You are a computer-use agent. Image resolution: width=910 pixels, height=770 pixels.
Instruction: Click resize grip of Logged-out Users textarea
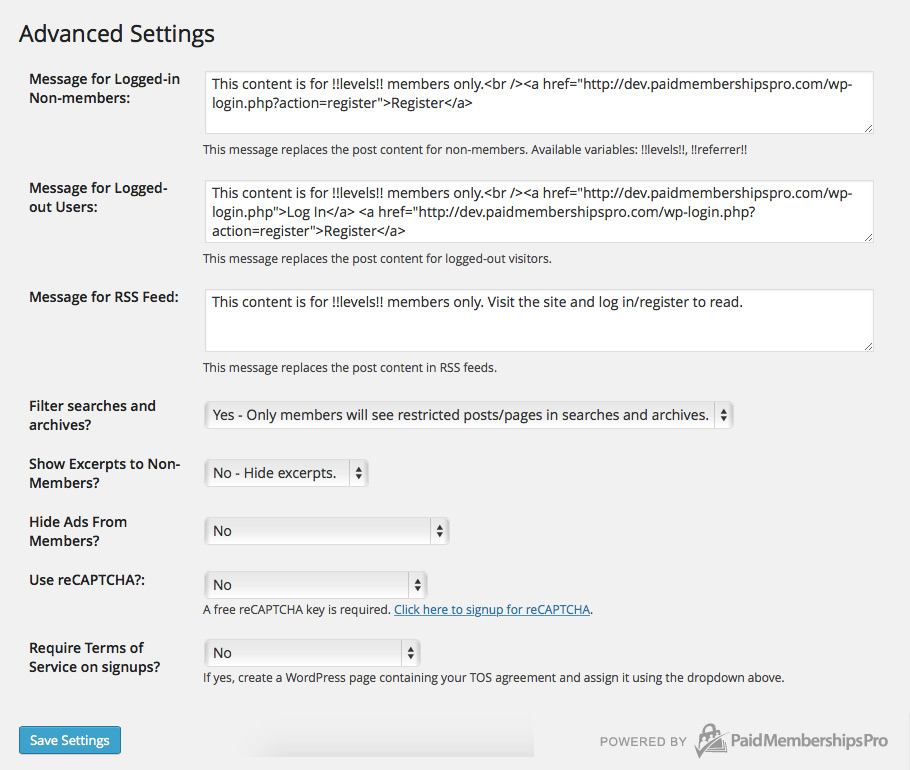point(868,236)
